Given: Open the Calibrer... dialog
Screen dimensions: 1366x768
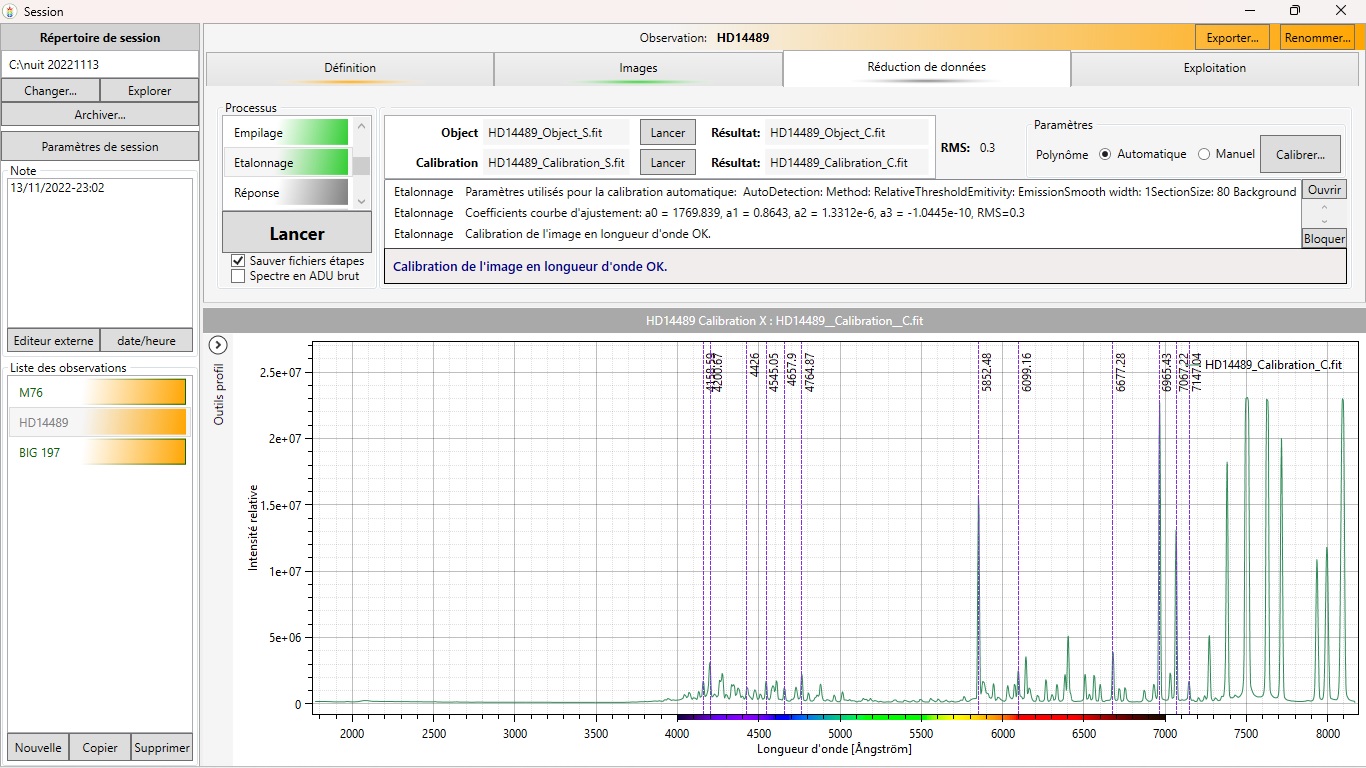Looking at the screenshot, I should click(1300, 155).
